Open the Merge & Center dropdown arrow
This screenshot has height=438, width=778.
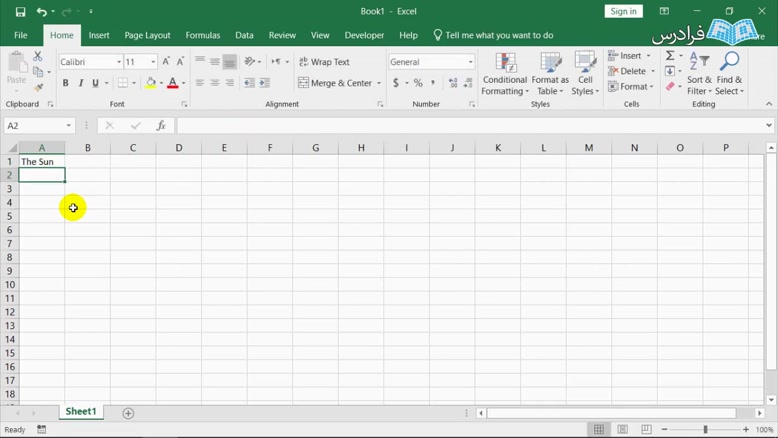tap(380, 83)
